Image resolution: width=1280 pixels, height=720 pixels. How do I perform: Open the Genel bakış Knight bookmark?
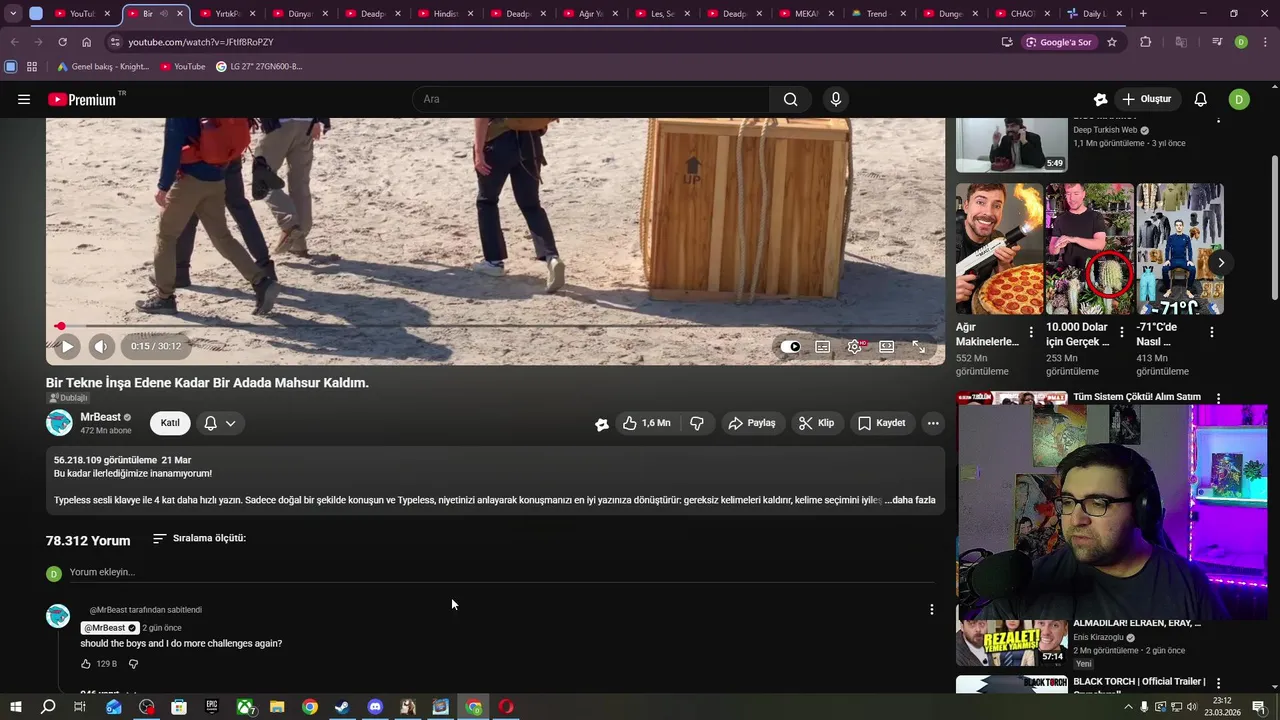pos(103,67)
